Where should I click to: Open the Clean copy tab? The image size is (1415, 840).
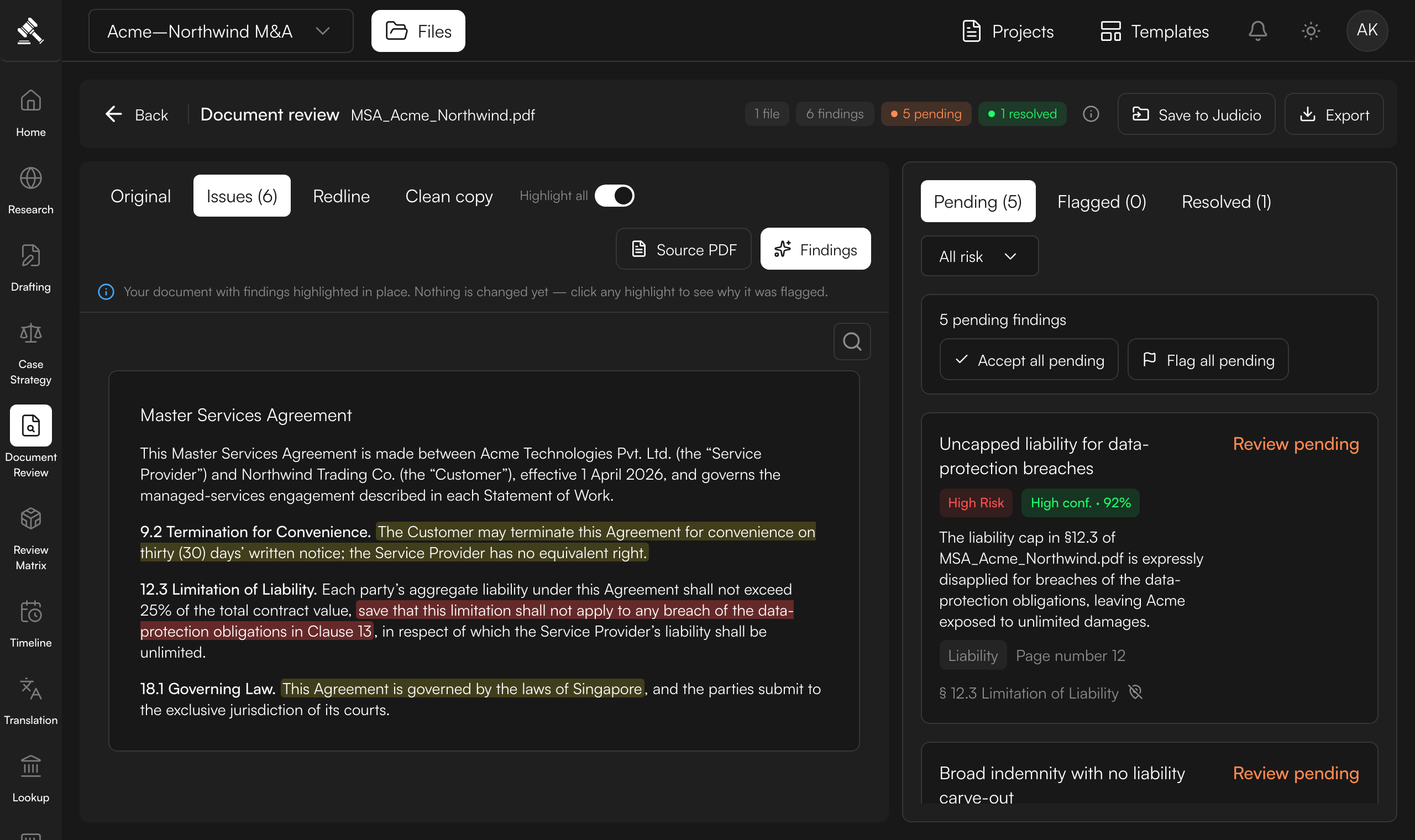(449, 196)
